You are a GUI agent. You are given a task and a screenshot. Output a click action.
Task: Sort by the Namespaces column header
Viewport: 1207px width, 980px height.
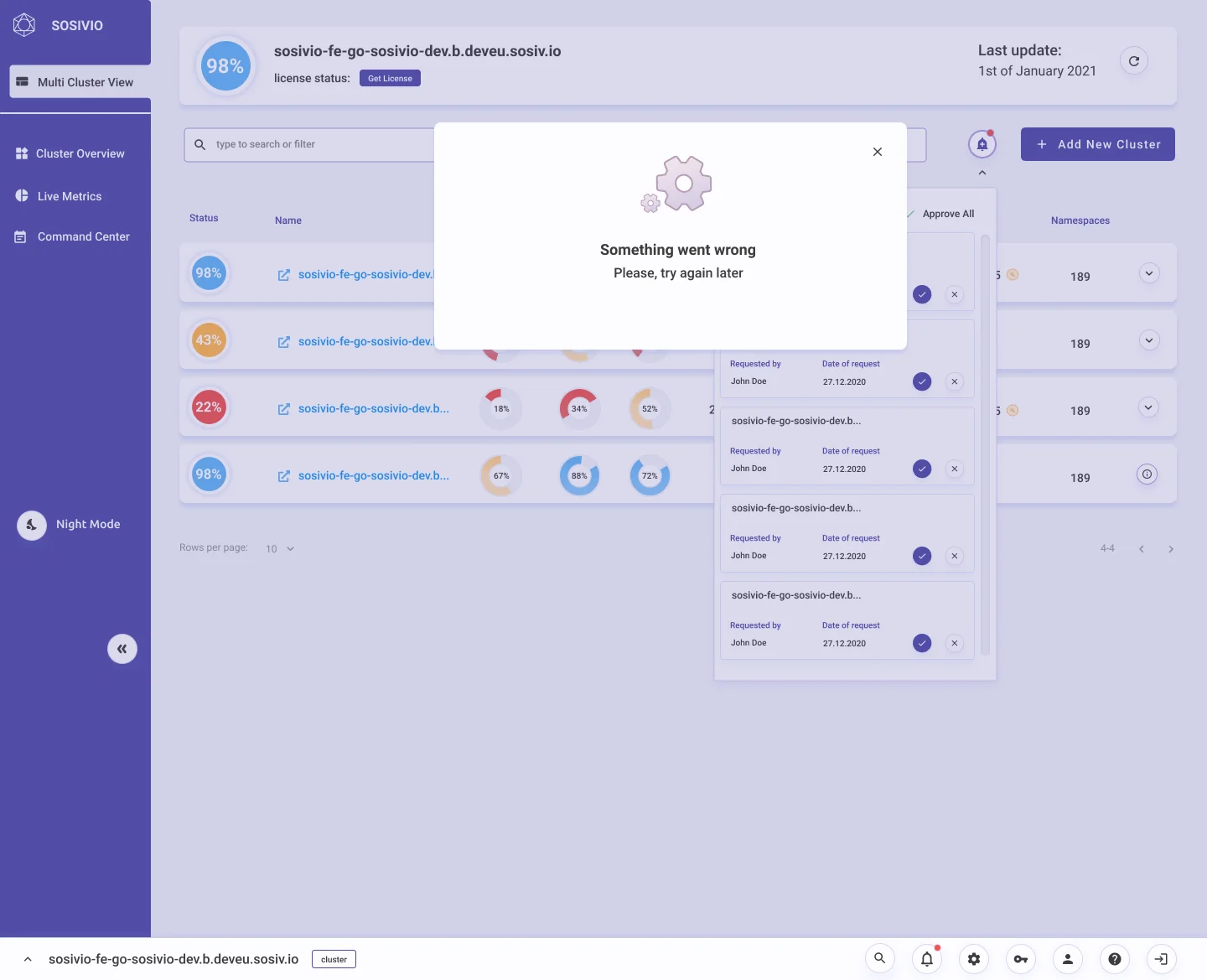click(x=1080, y=220)
